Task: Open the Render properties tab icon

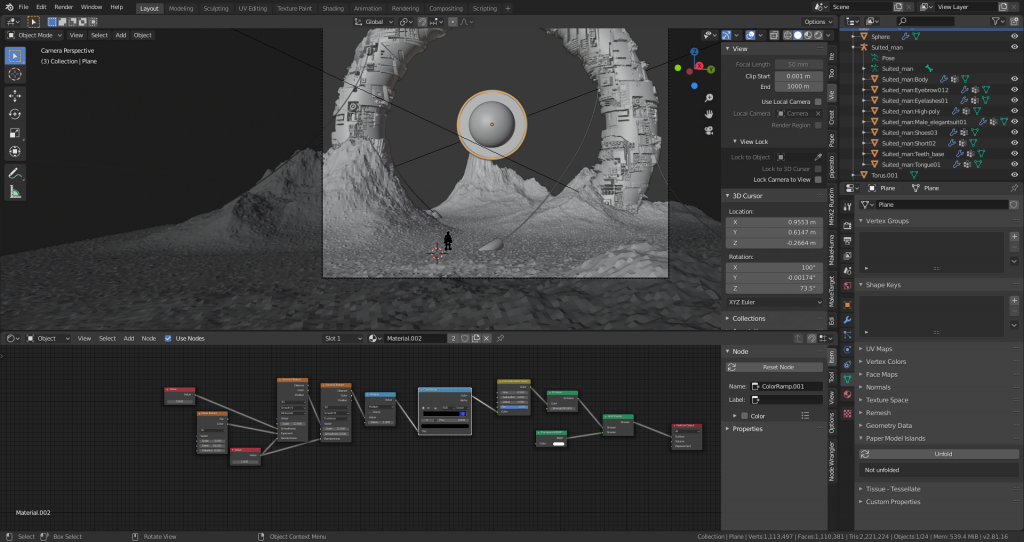Action: coord(848,225)
